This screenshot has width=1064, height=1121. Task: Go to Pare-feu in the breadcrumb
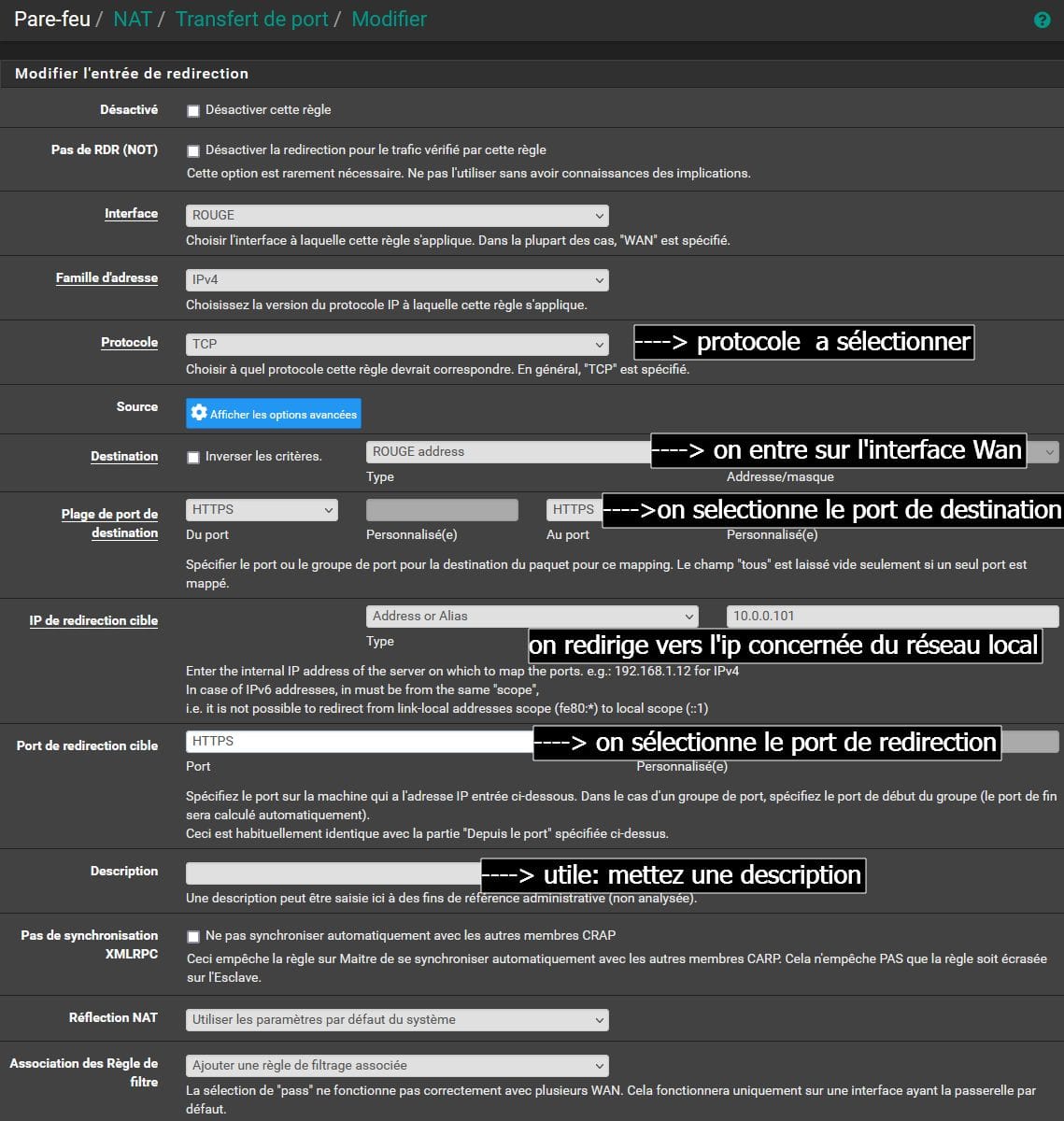[x=52, y=19]
